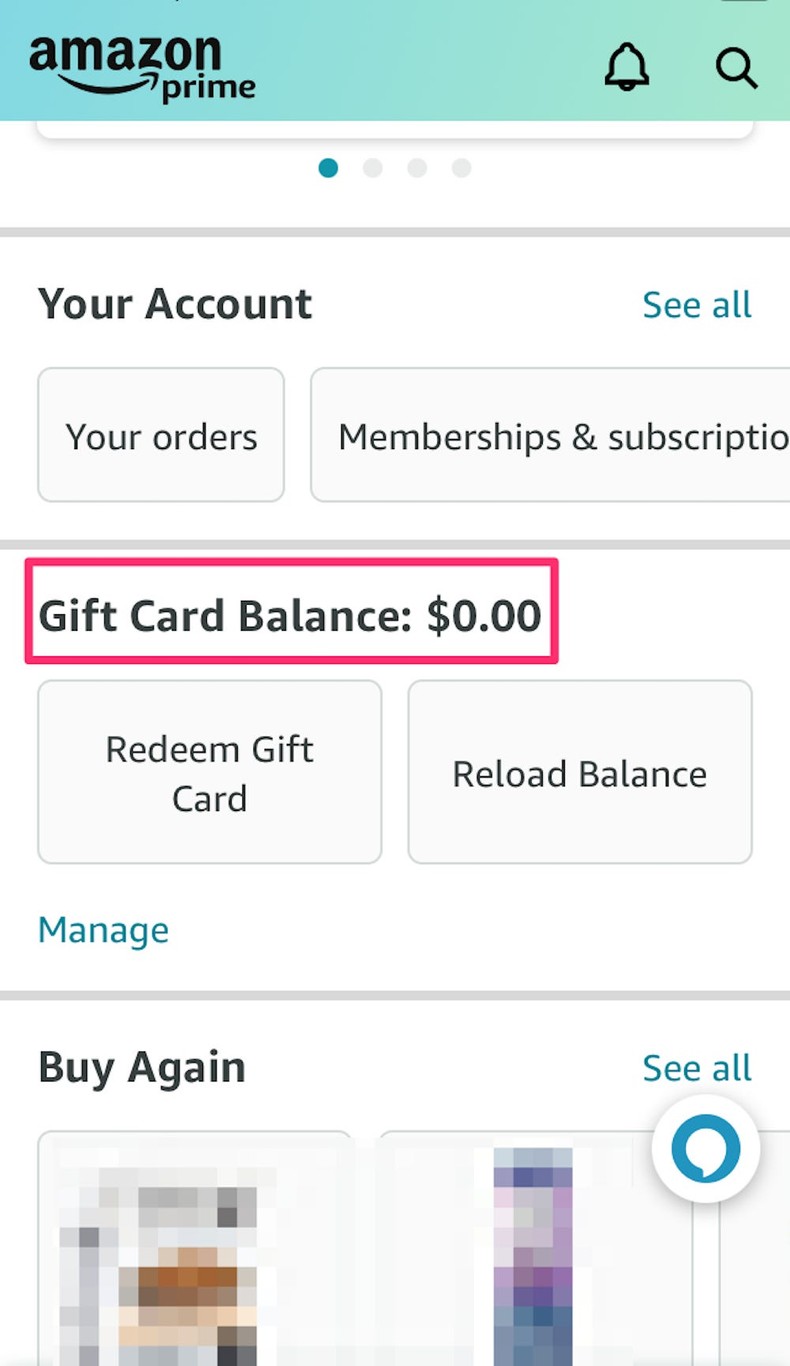790x1366 pixels.
Task: Select the first blue carousel dot
Action: click(x=328, y=168)
